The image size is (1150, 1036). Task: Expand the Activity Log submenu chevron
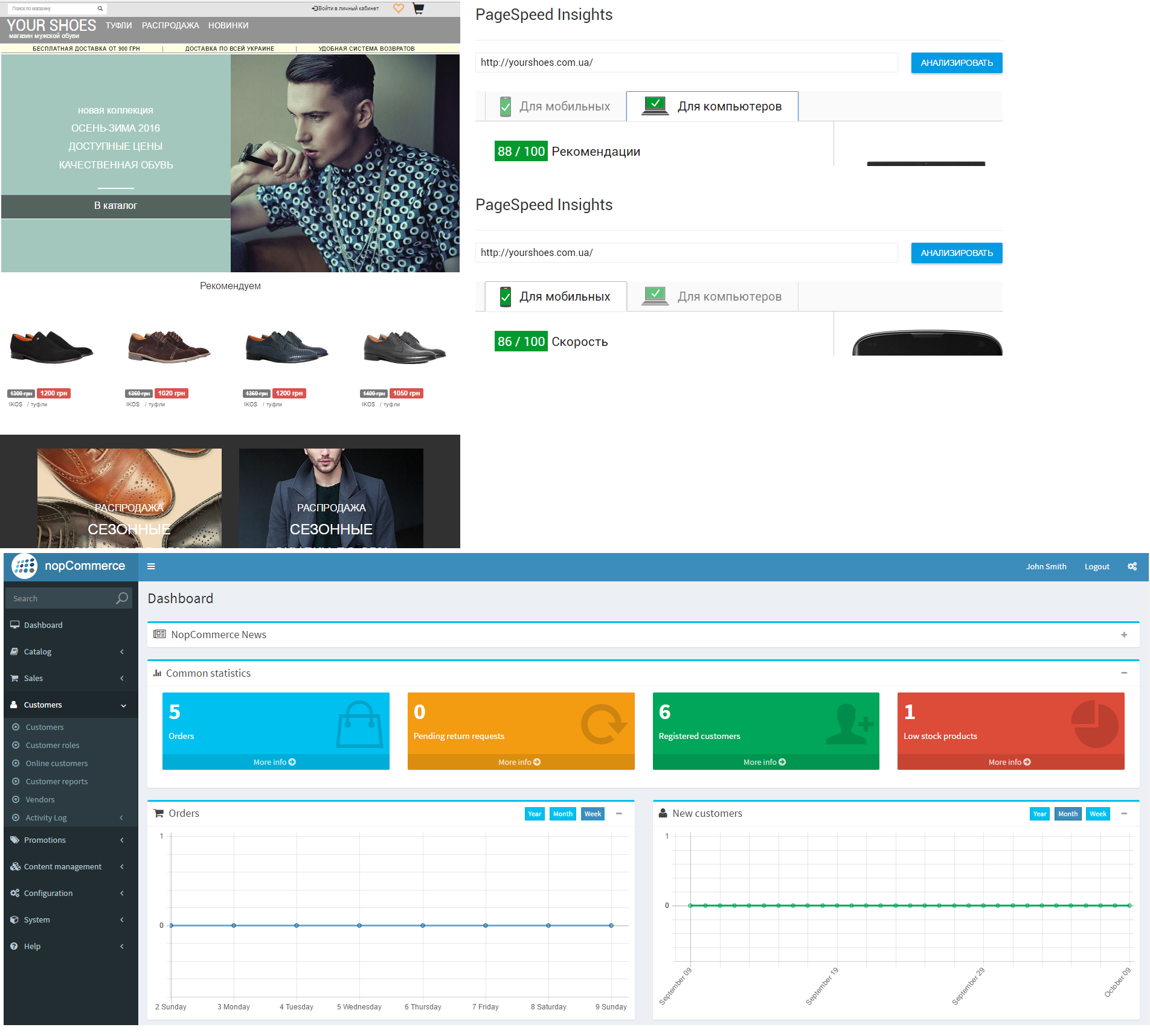[121, 817]
